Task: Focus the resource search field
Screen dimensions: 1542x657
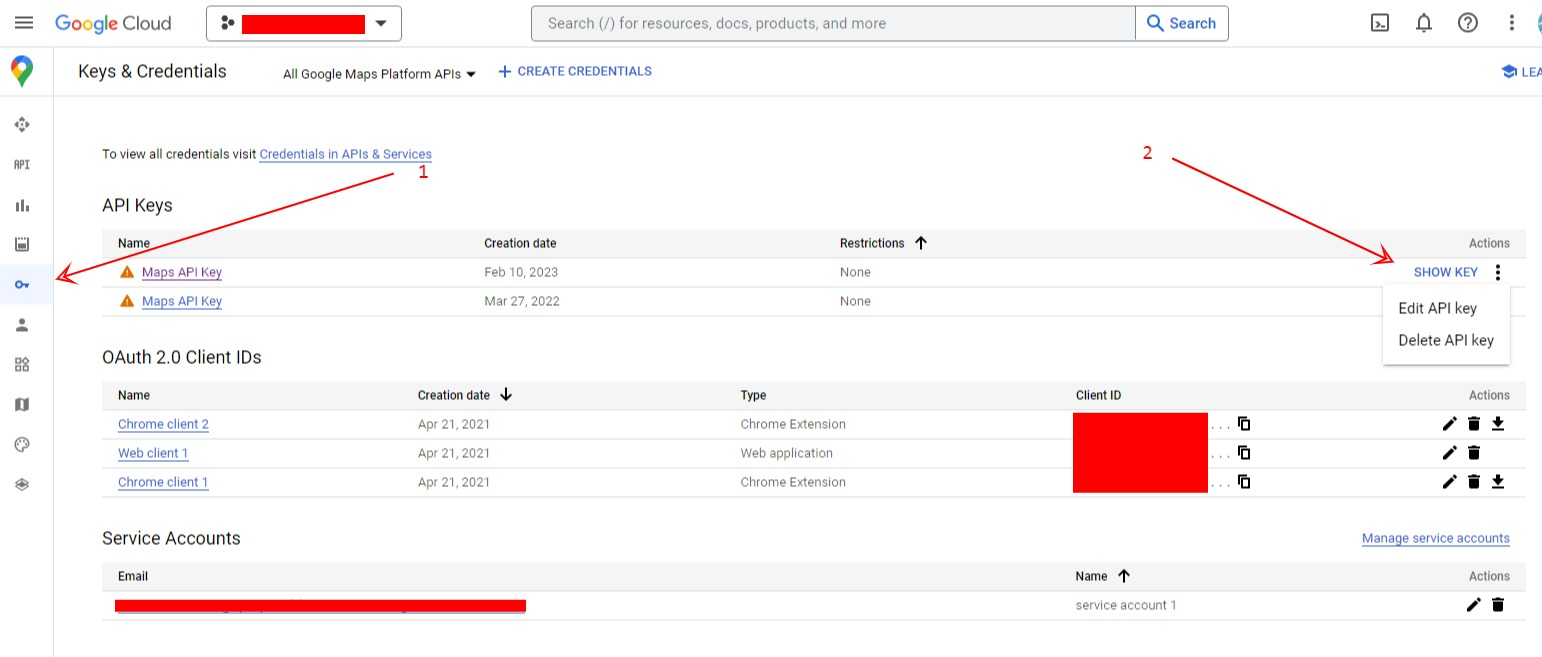Action: coord(833,23)
